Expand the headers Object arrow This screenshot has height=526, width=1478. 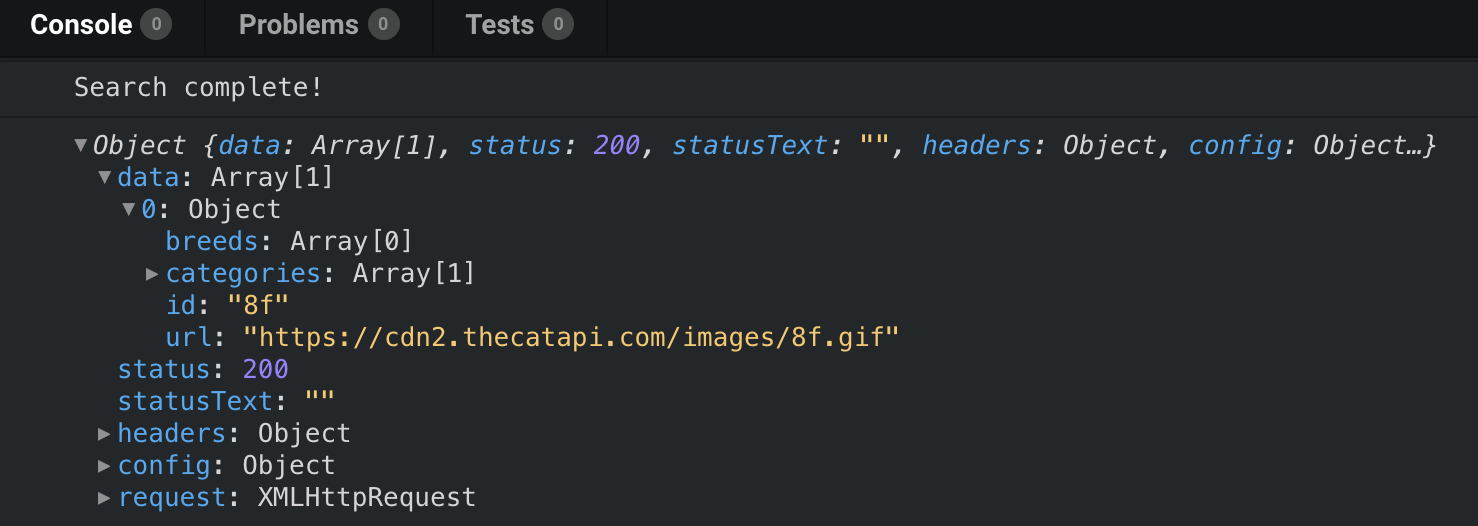(x=104, y=433)
